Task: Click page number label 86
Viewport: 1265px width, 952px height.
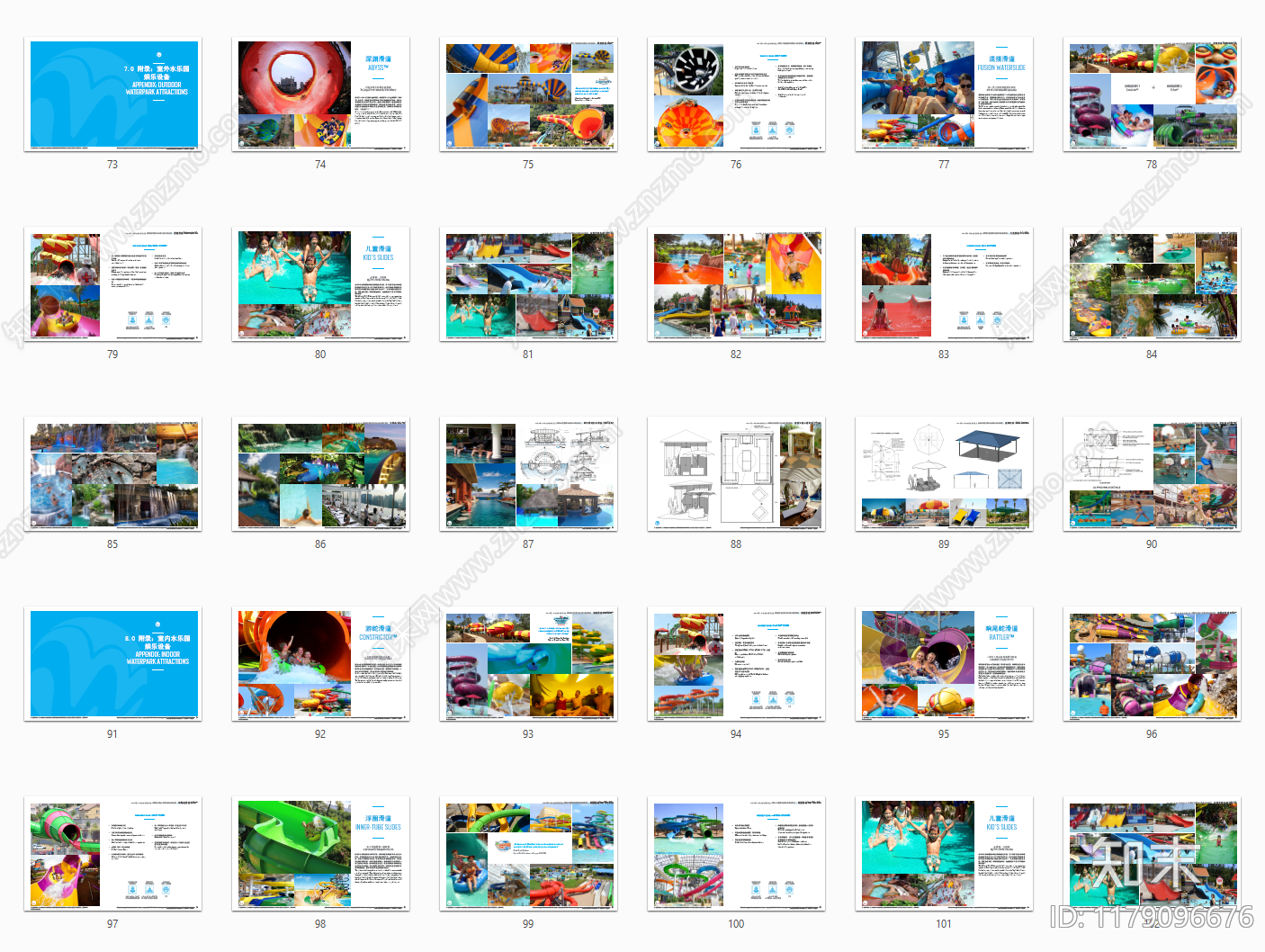Action: [320, 544]
